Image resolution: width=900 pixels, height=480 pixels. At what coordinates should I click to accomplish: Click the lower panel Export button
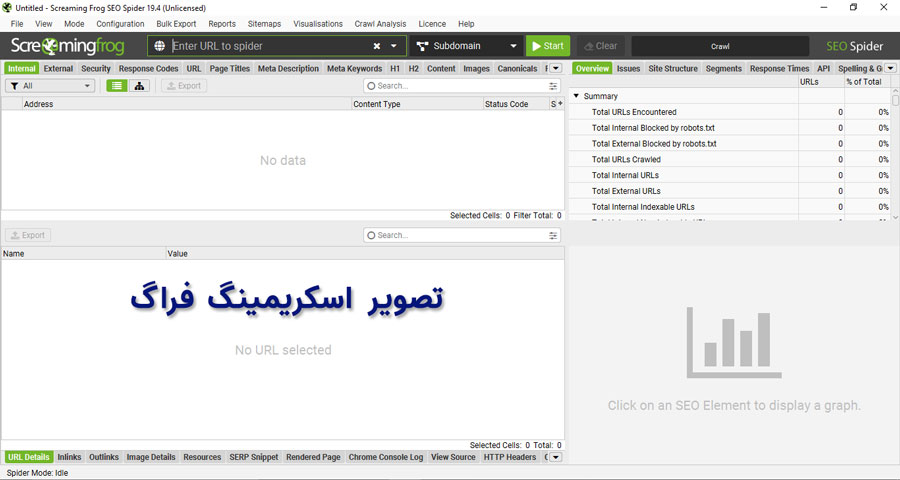click(28, 235)
